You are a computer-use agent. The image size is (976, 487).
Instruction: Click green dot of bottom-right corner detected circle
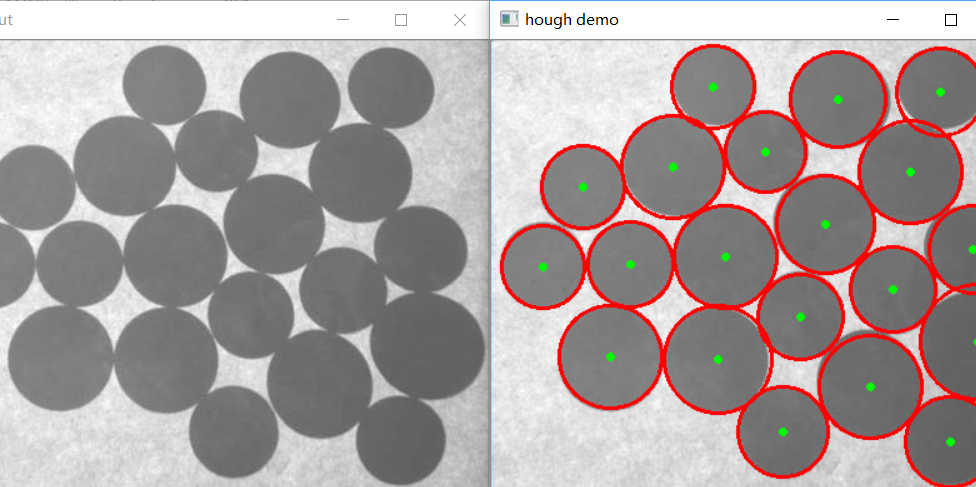coord(950,441)
